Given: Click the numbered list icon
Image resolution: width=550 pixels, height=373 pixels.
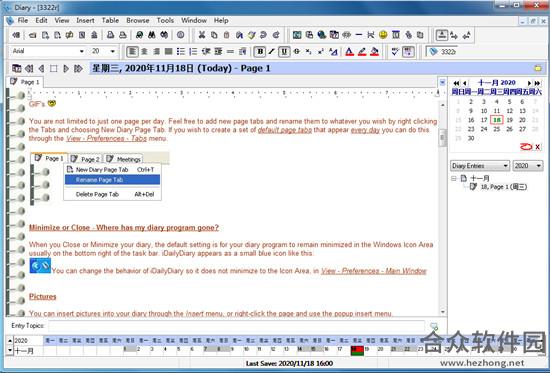Looking at the screenshot, I should tap(193, 52).
